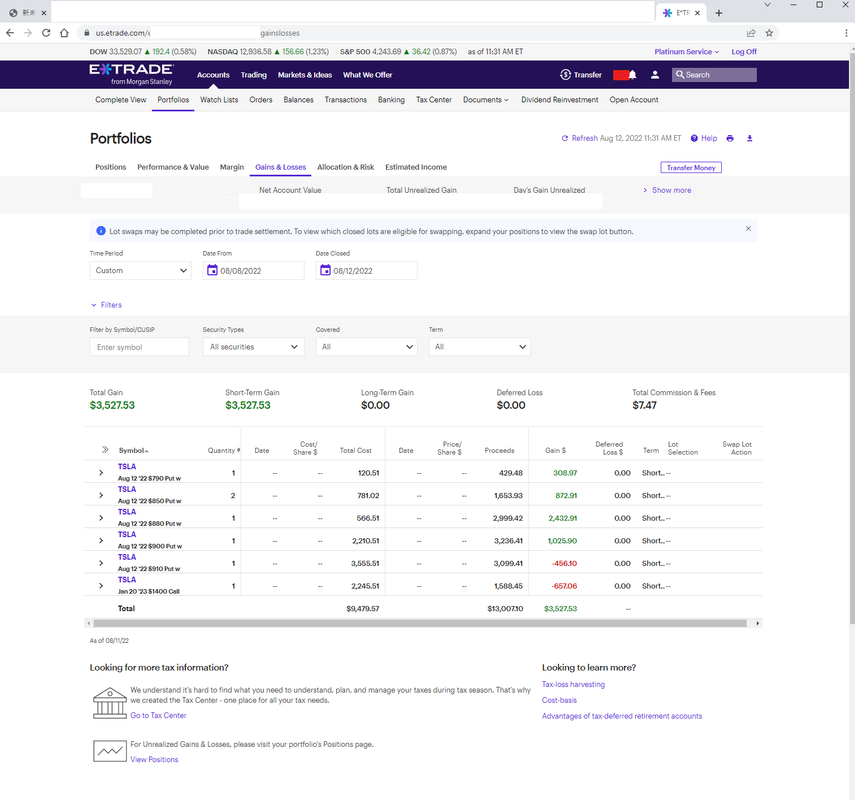Open tax-deferred retirement accounts link
This screenshot has height=800, width=855.
pyautogui.click(x=622, y=716)
